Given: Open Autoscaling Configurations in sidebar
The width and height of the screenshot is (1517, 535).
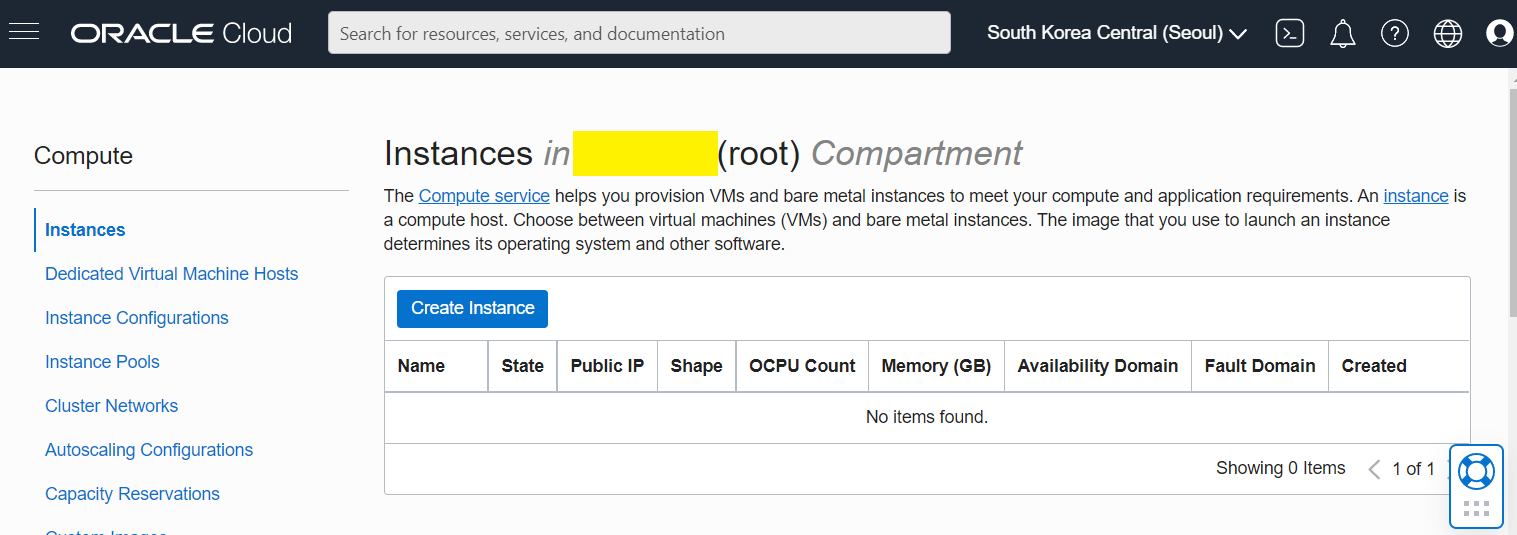Looking at the screenshot, I should 149,450.
